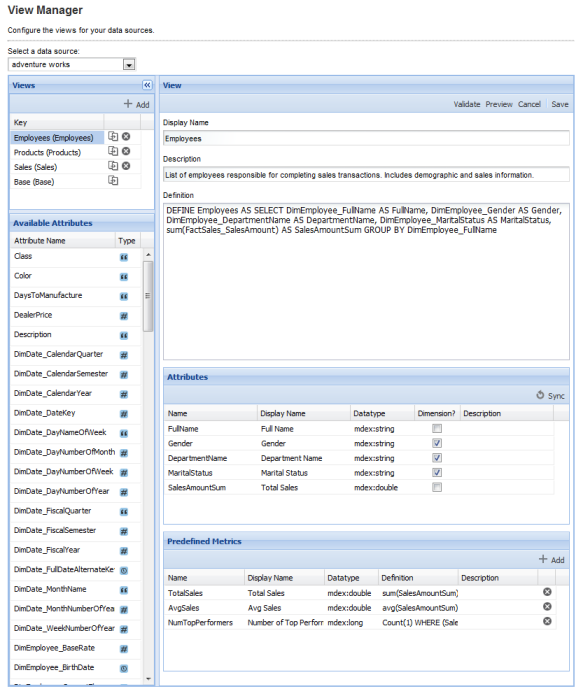The image size is (581, 690).
Task: Click type icon for DimDate_MonthName
Action: click(x=124, y=590)
